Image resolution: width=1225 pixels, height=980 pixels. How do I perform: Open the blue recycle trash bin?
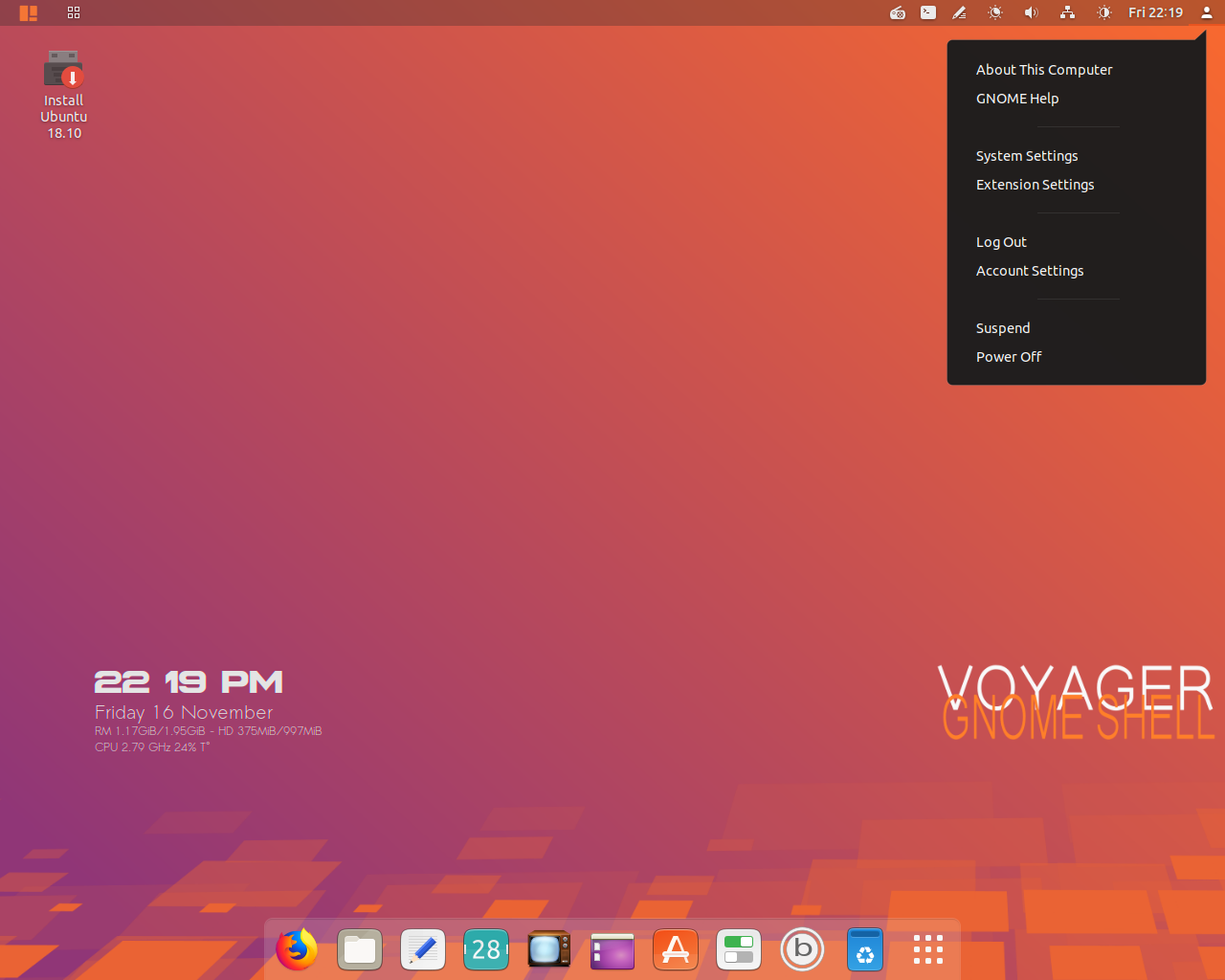click(865, 949)
